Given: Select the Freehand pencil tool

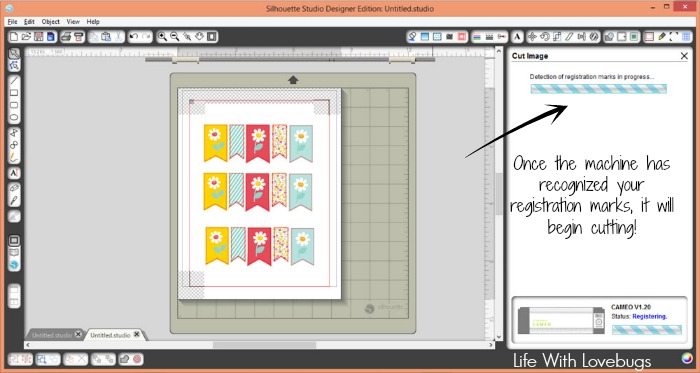Looking at the screenshot, I should tap(14, 157).
